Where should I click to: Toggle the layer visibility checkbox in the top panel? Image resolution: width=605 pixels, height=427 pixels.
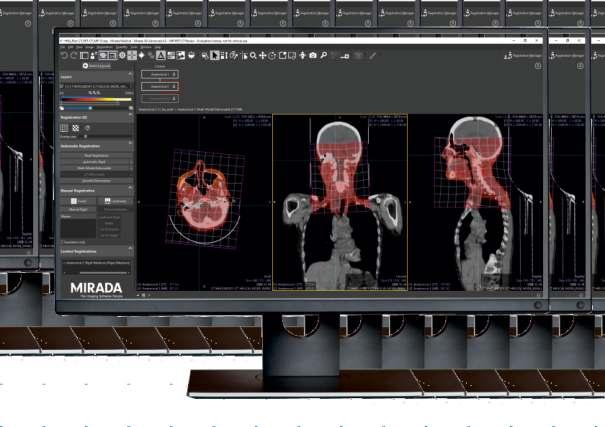tap(62, 86)
